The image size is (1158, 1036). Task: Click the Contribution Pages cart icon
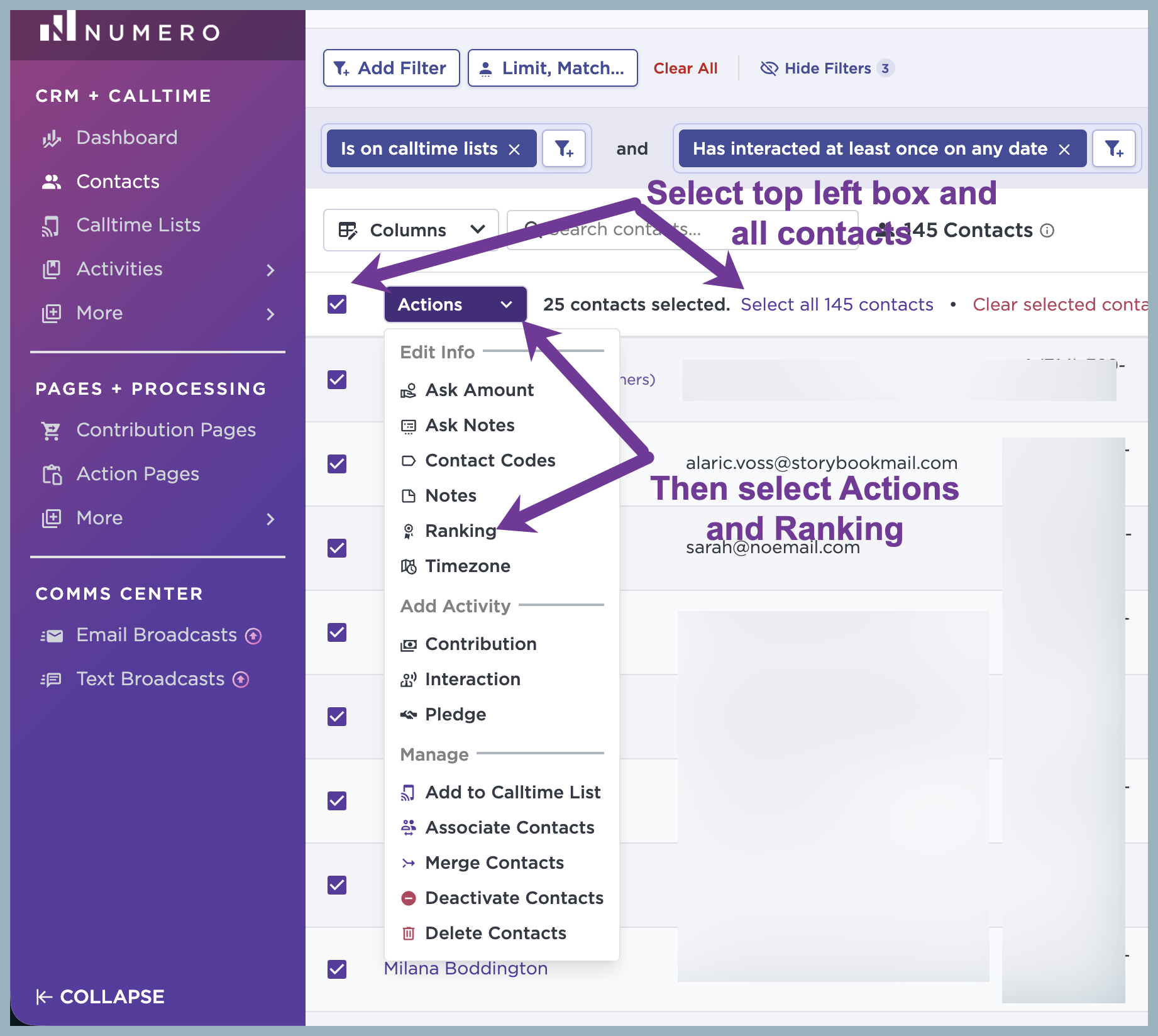(x=52, y=431)
